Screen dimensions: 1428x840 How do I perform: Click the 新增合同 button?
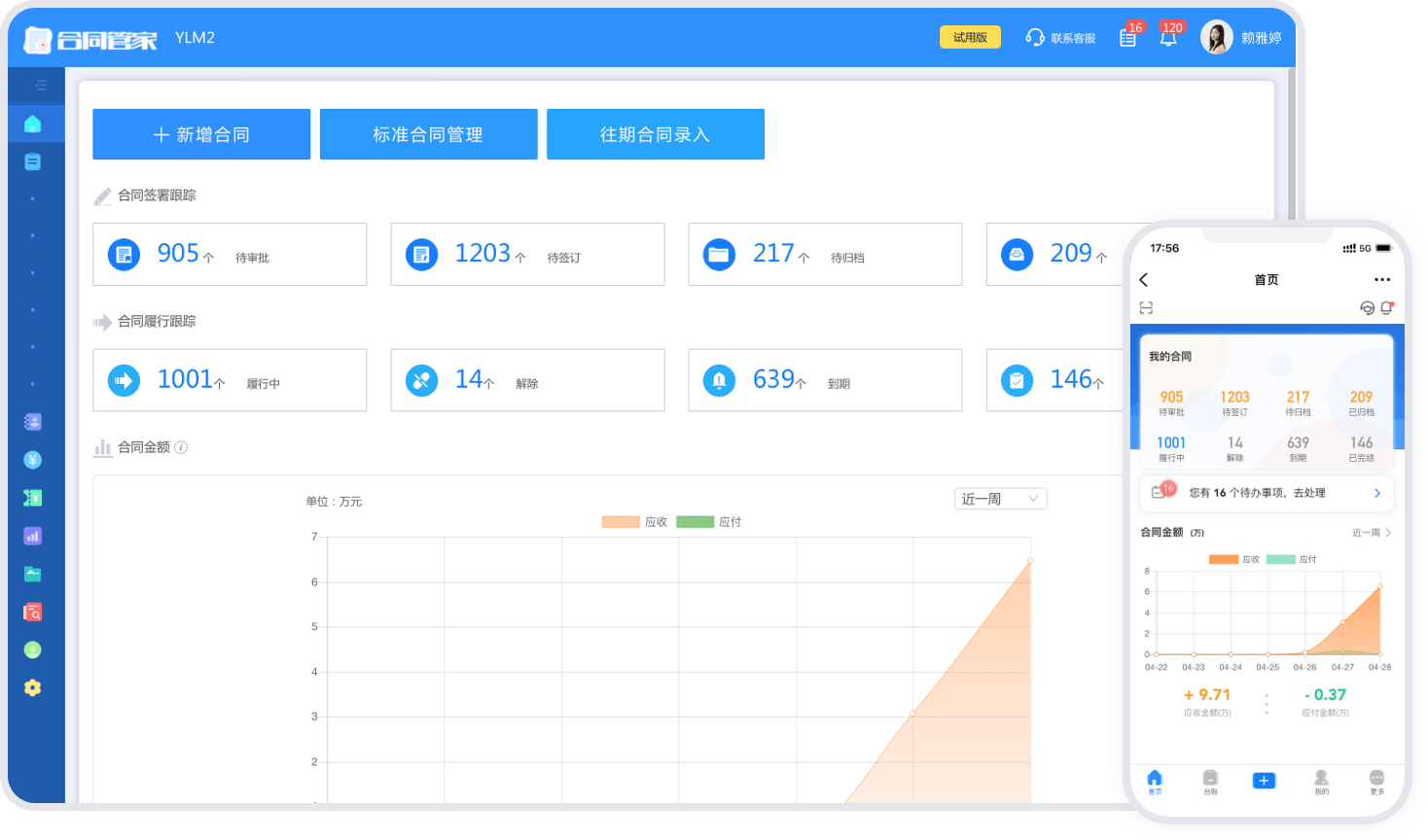201,134
